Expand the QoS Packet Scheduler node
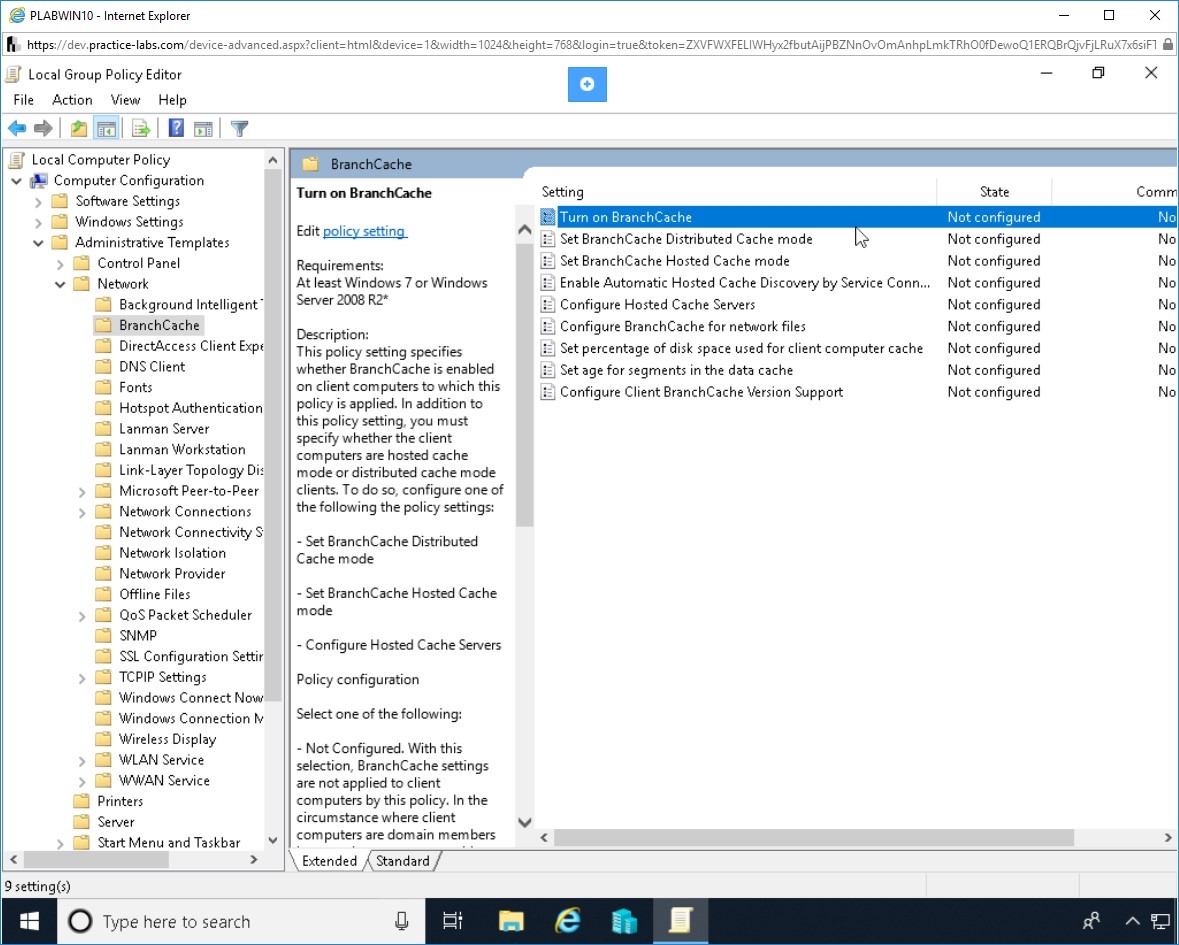The height and width of the screenshot is (945, 1179). point(82,616)
